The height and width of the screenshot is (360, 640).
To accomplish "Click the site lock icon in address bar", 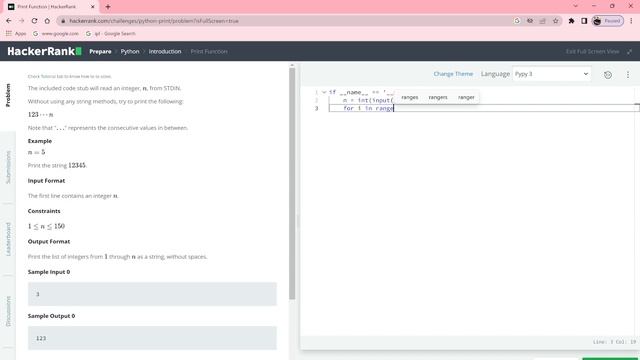I will (x=63, y=21).
